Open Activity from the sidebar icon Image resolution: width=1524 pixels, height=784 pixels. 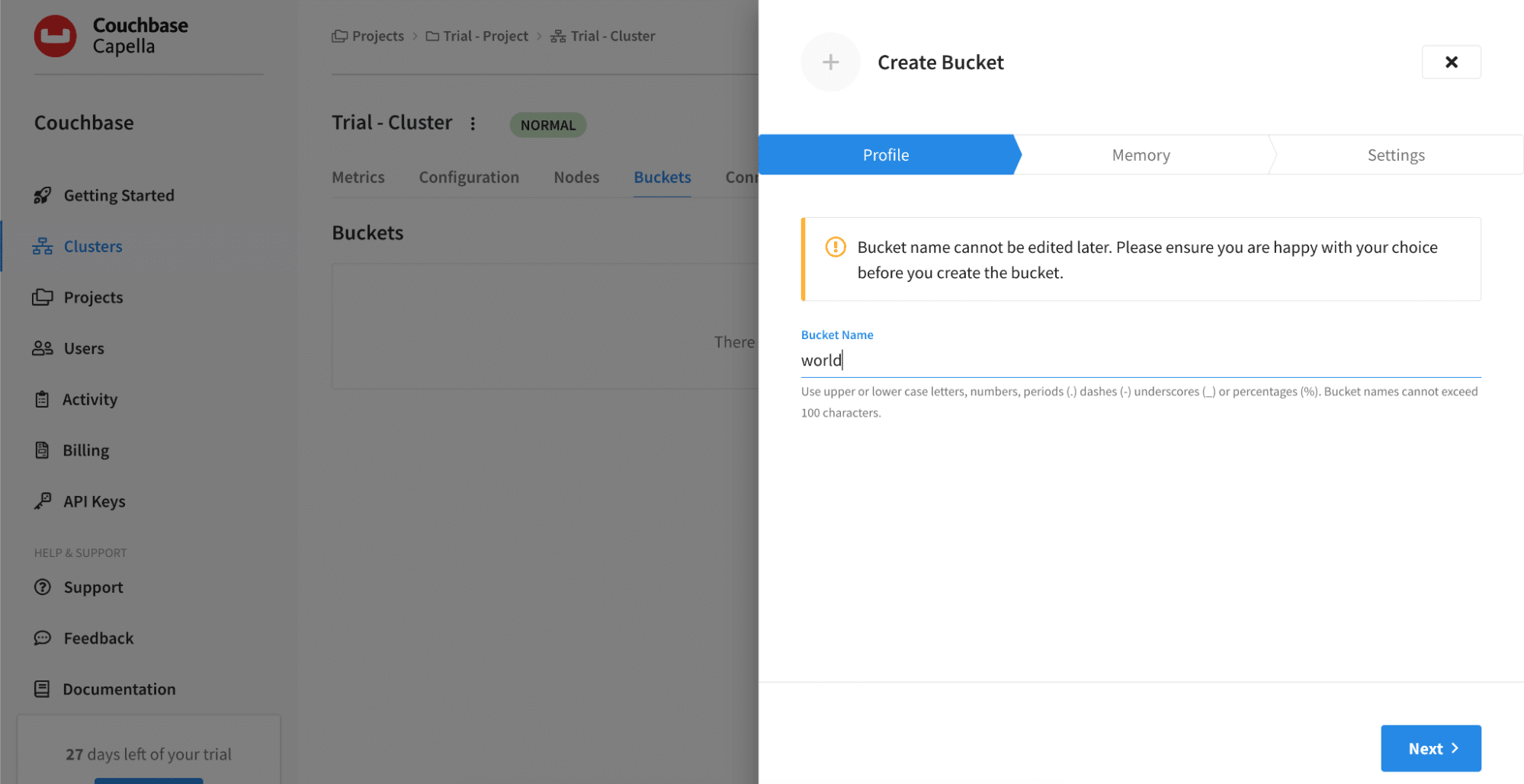(42, 398)
